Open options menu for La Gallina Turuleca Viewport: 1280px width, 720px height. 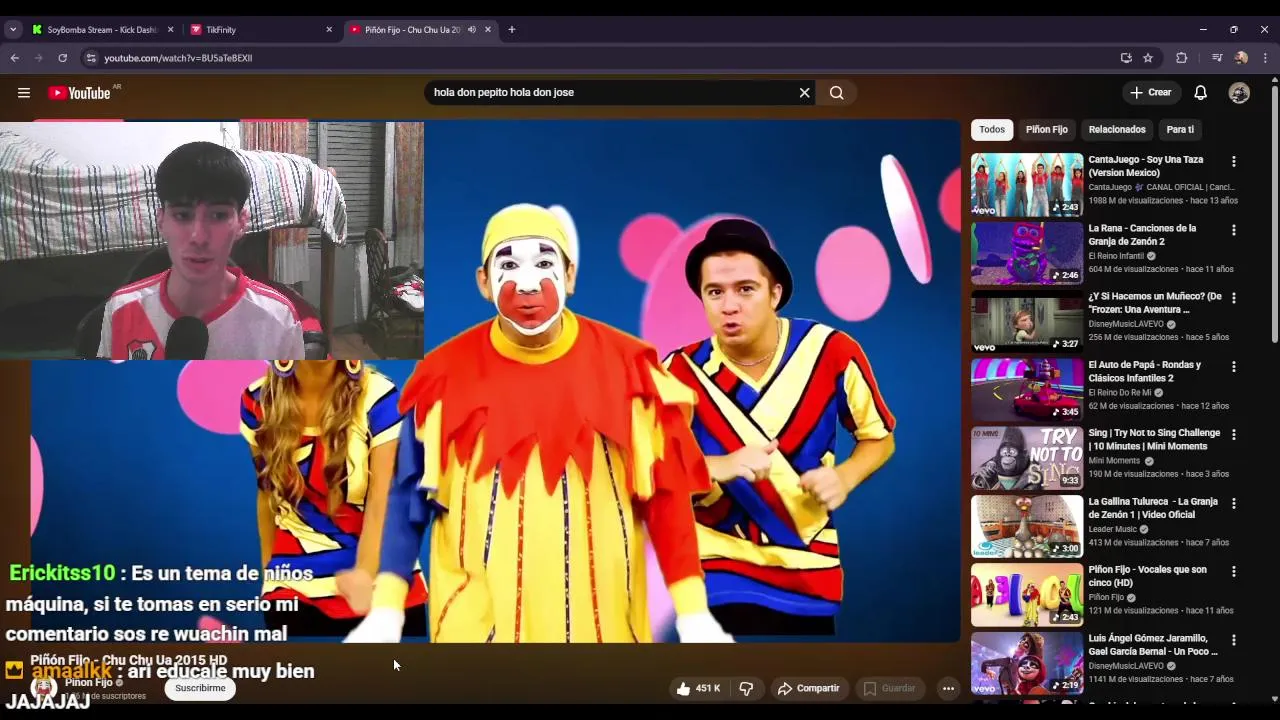click(1233, 503)
